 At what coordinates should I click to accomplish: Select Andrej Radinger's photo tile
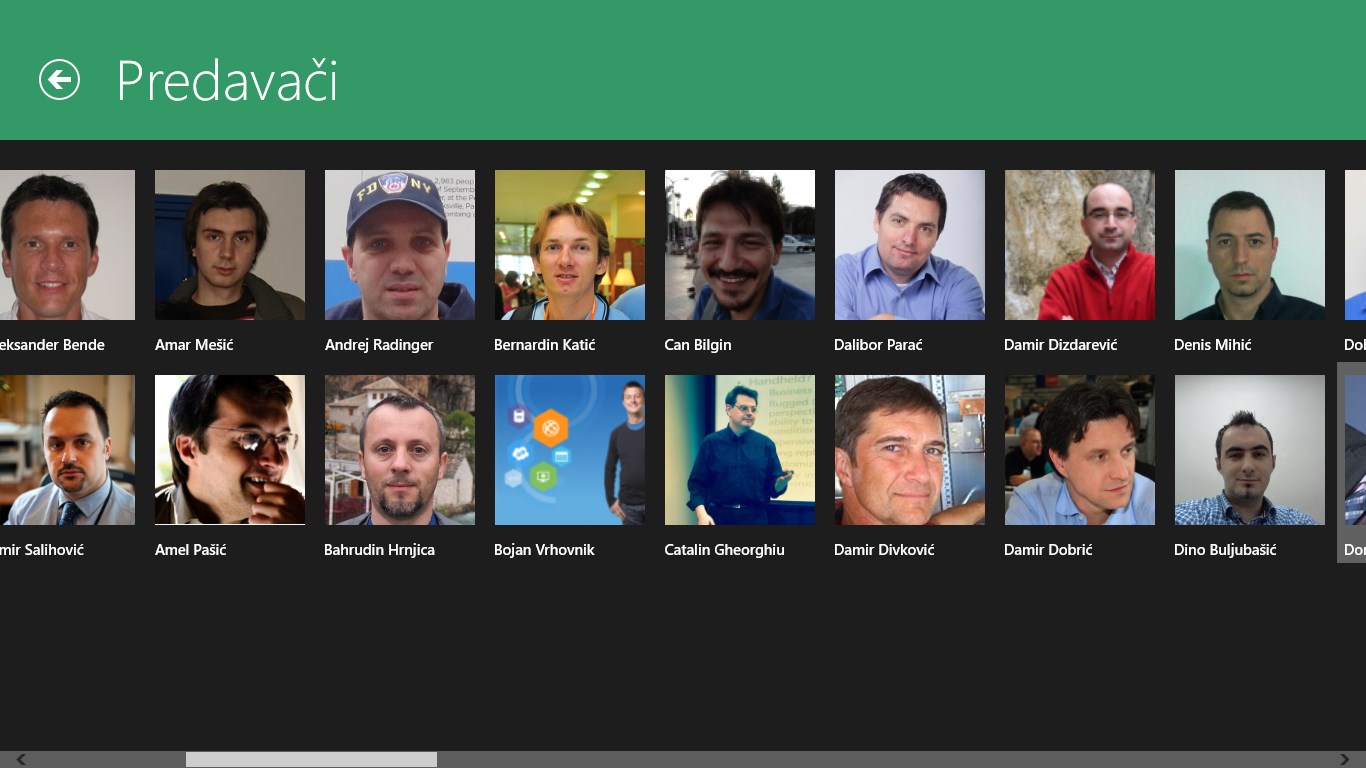[x=400, y=245]
